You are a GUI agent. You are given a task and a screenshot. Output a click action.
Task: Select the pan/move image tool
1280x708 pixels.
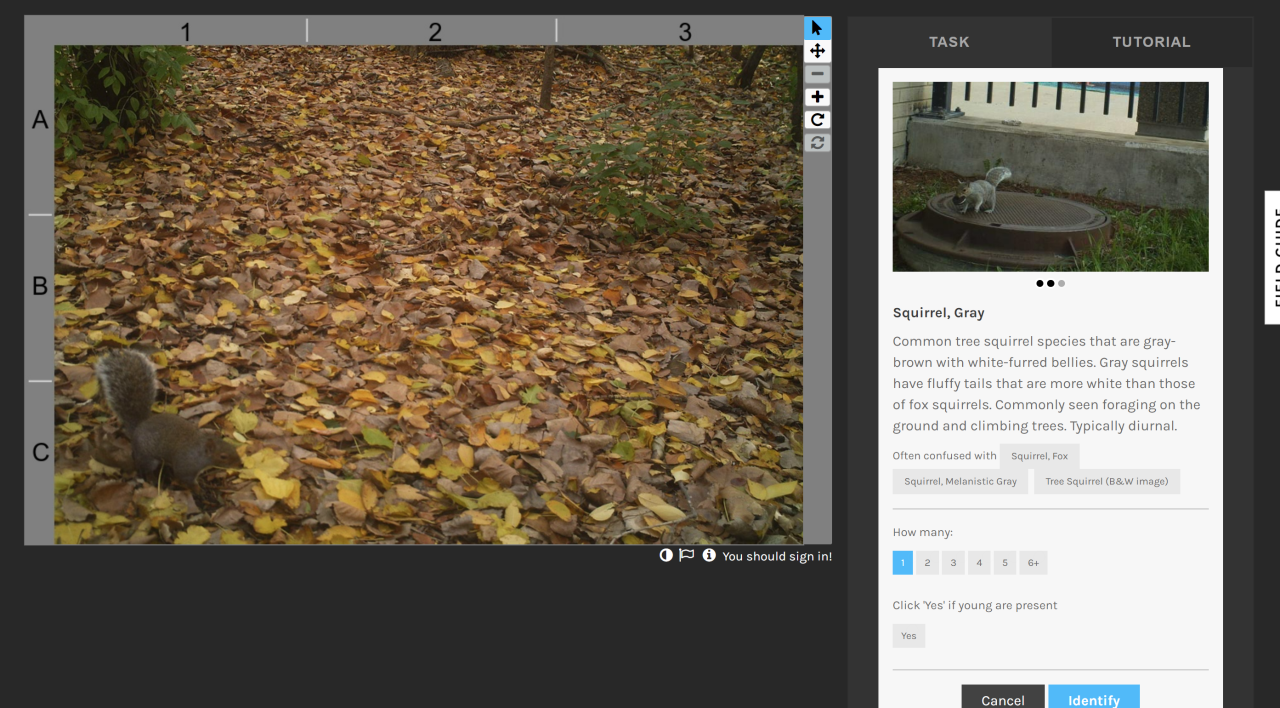[x=817, y=51]
